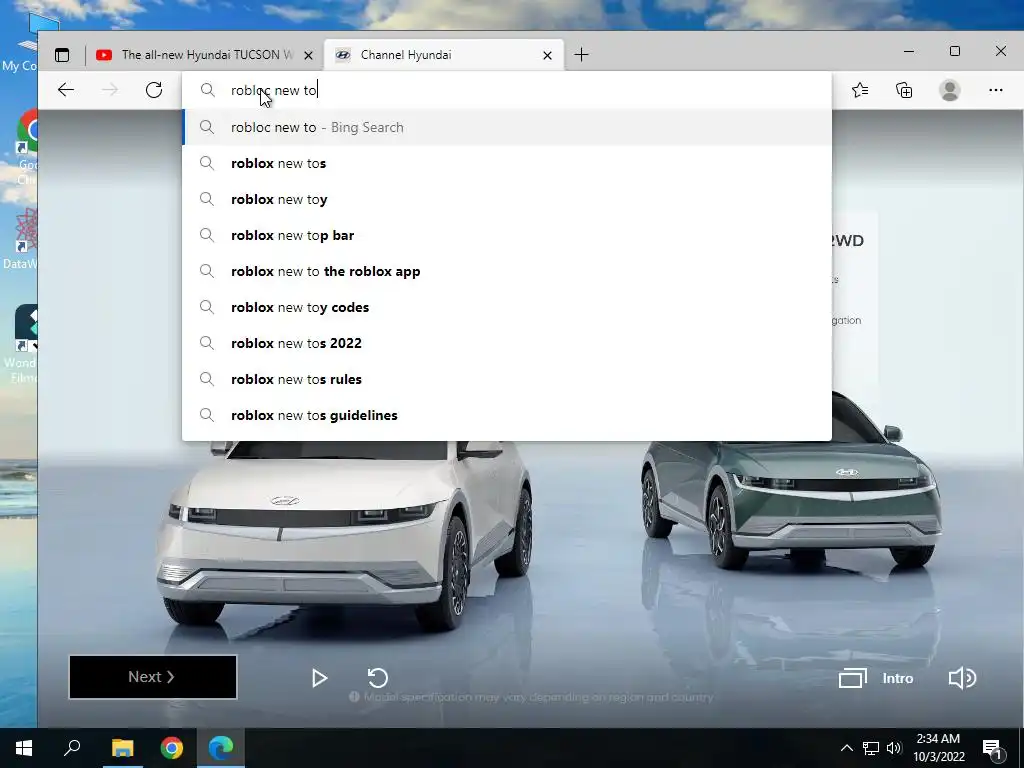Open the Intro scenes icon
Viewport: 1024px width, 768px height.
click(852, 678)
